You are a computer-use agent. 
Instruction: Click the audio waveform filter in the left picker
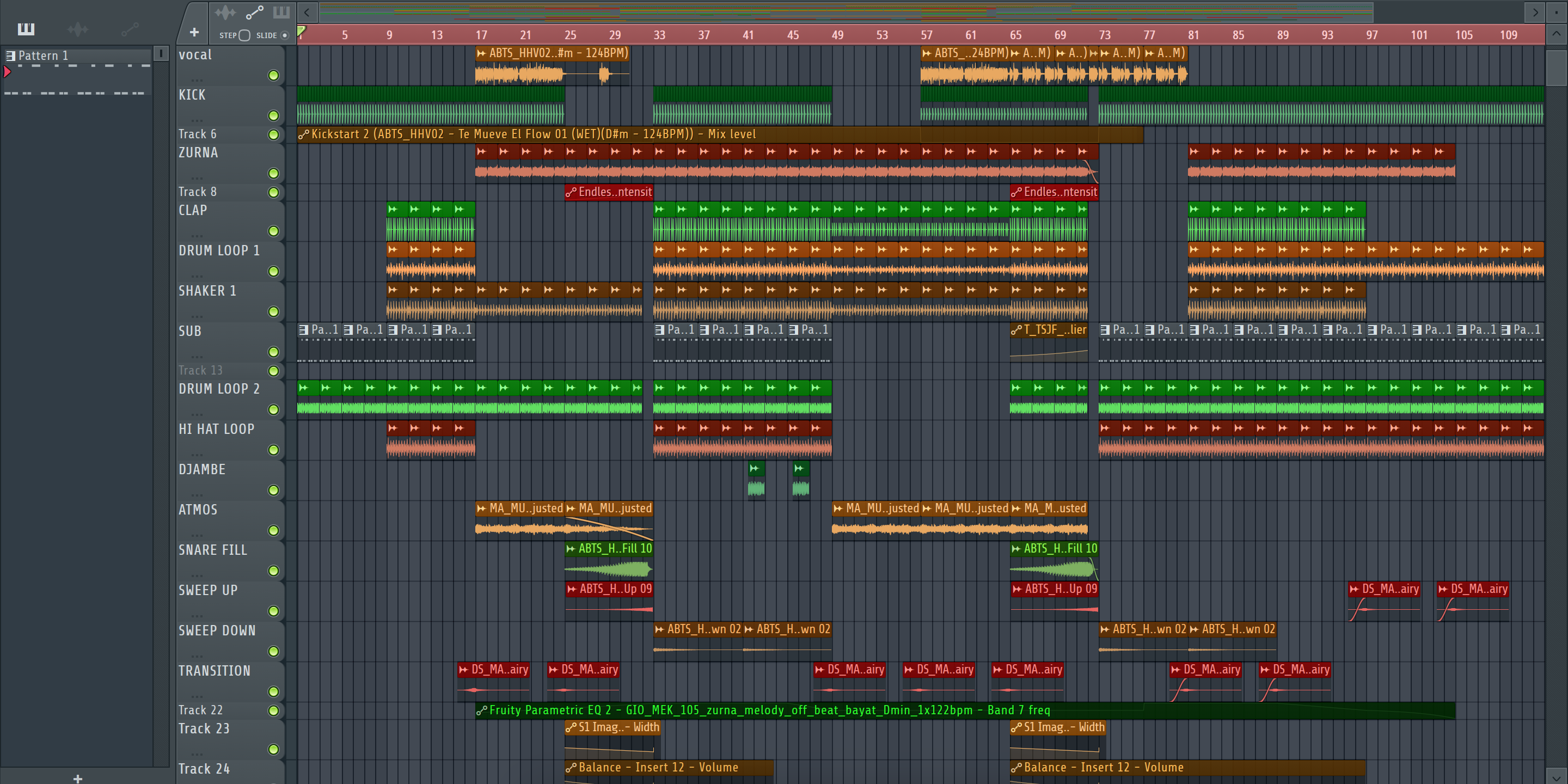[x=77, y=29]
